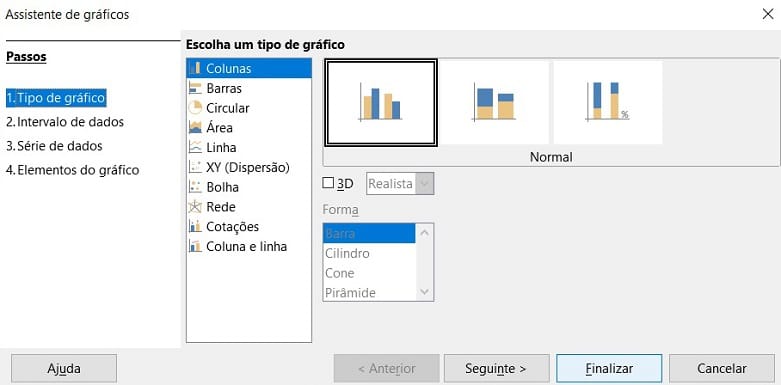The width and height of the screenshot is (781, 385).
Task: Select the Bolha bubble chart icon
Action: coord(195,187)
